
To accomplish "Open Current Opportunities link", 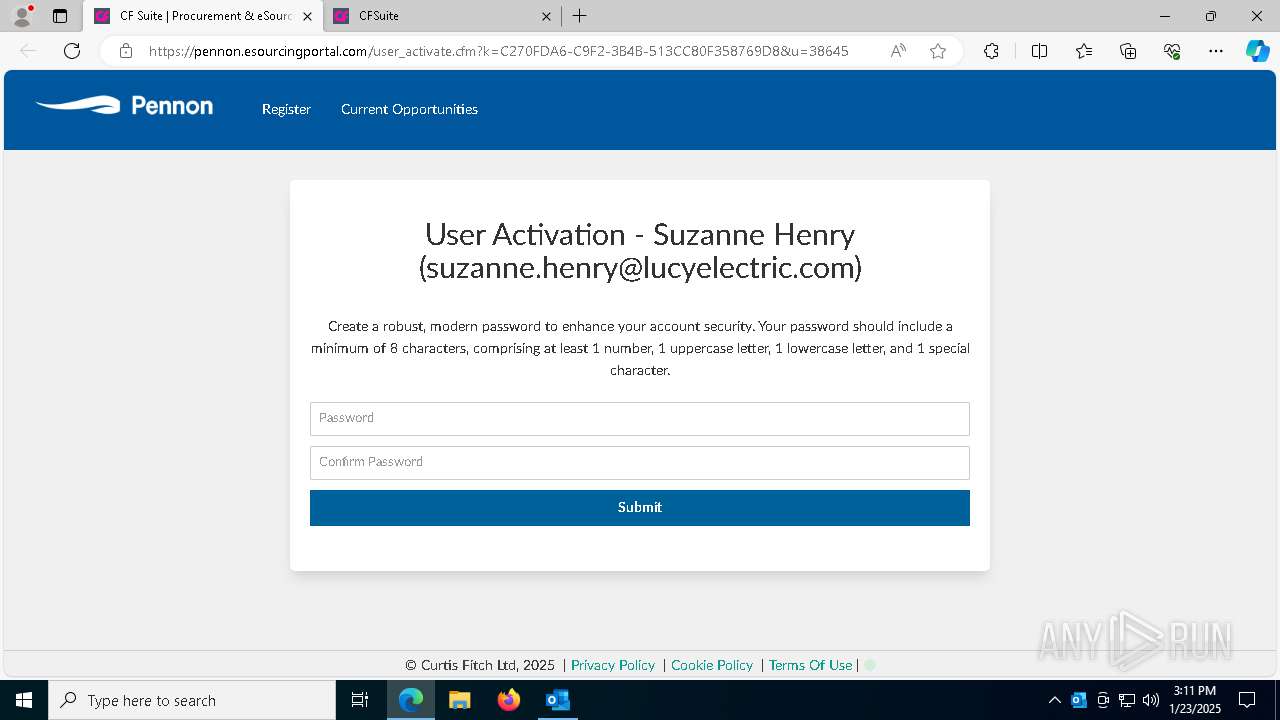I will tap(409, 109).
